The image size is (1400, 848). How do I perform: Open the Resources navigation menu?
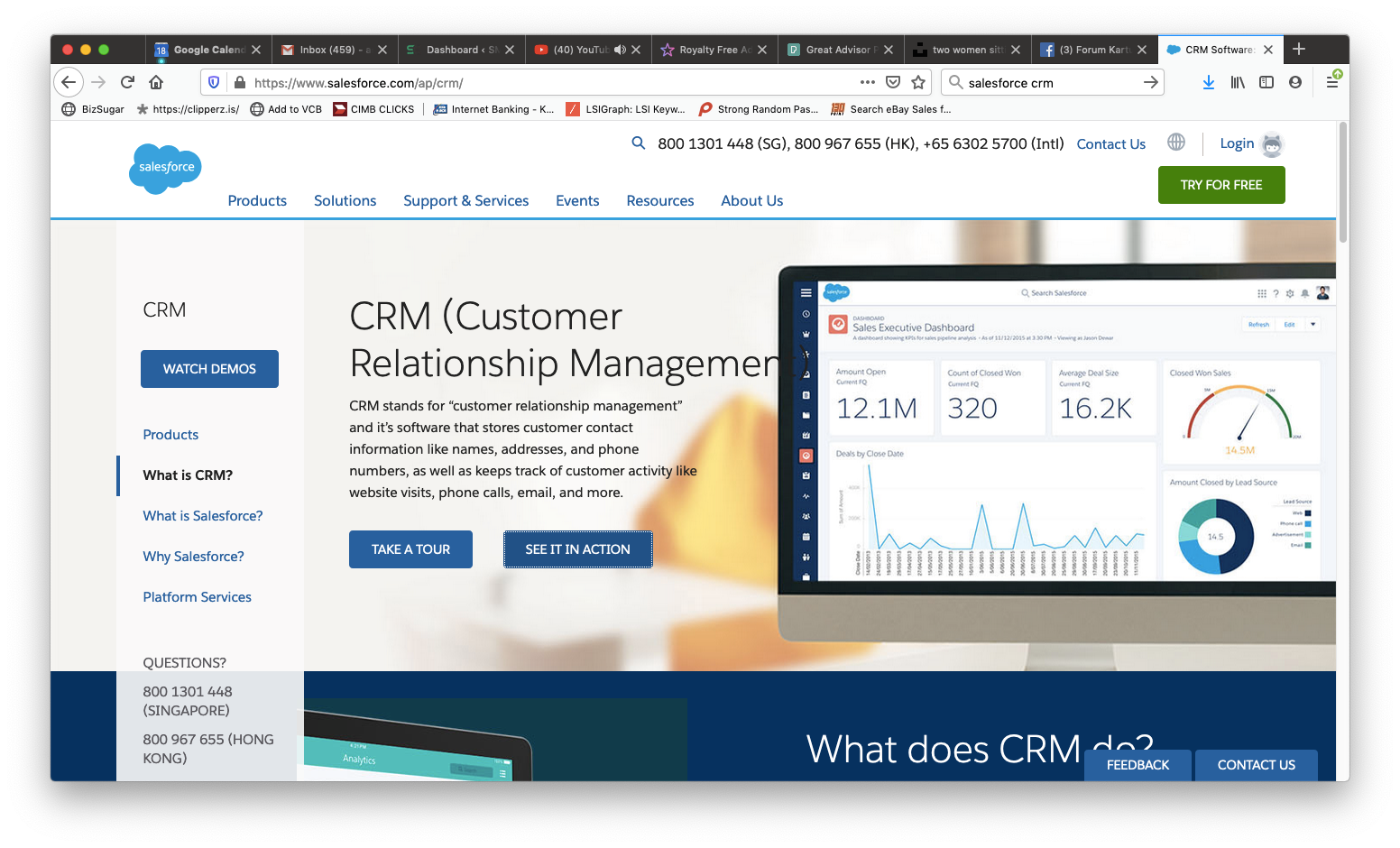tap(660, 200)
